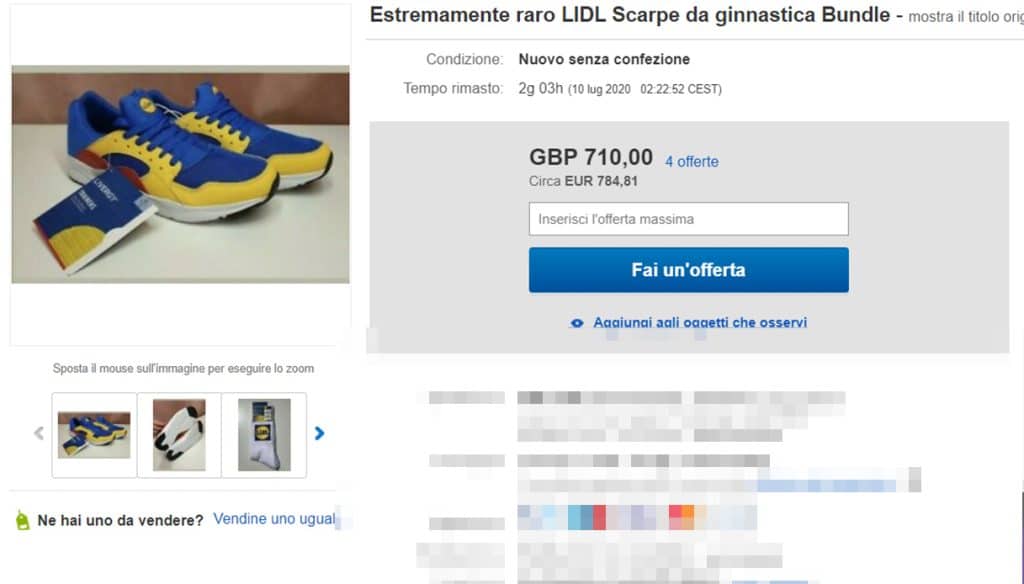Select the blue-yellow sneakers thumbnail
The width and height of the screenshot is (1024, 584).
(94, 435)
